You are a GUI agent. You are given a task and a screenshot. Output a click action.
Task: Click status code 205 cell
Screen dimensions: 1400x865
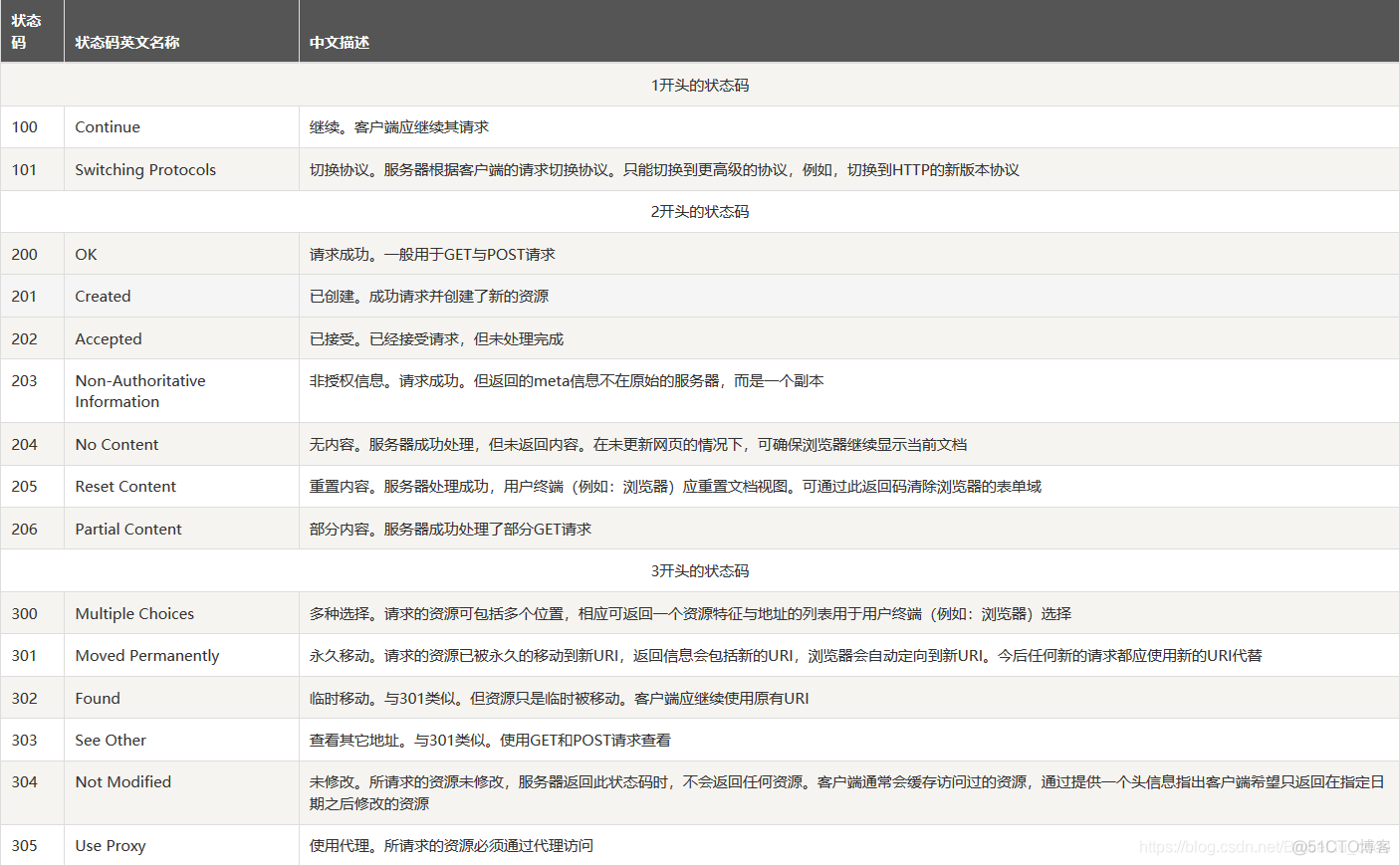point(32,487)
